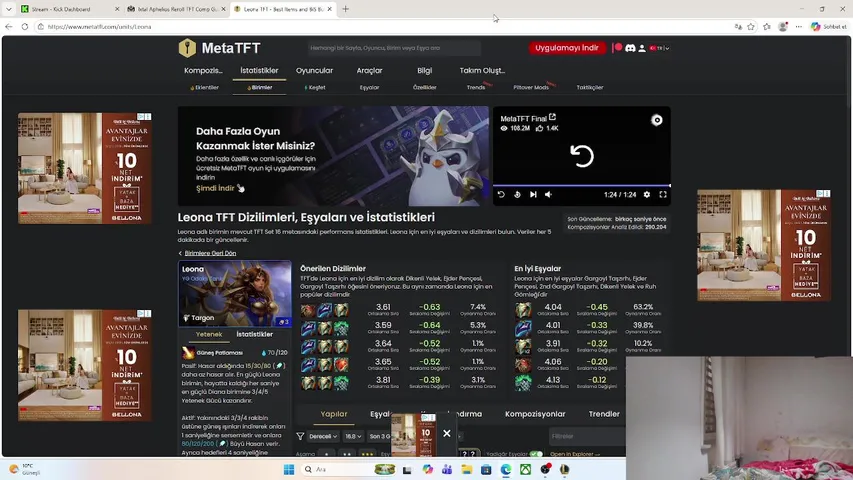Open the Takım Oluştur nav menu
Viewport: 853px width, 480px height.
pos(482,70)
